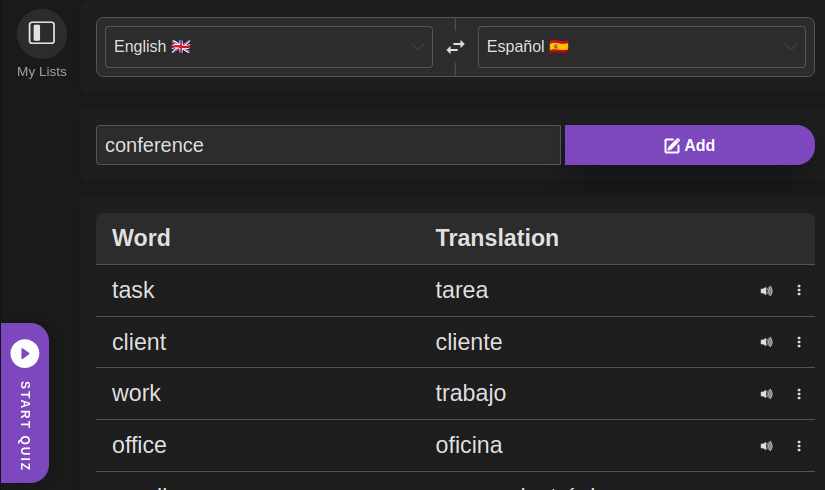Click the Add button
Screen dimensions: 825x490
pyautogui.click(x=689, y=145)
